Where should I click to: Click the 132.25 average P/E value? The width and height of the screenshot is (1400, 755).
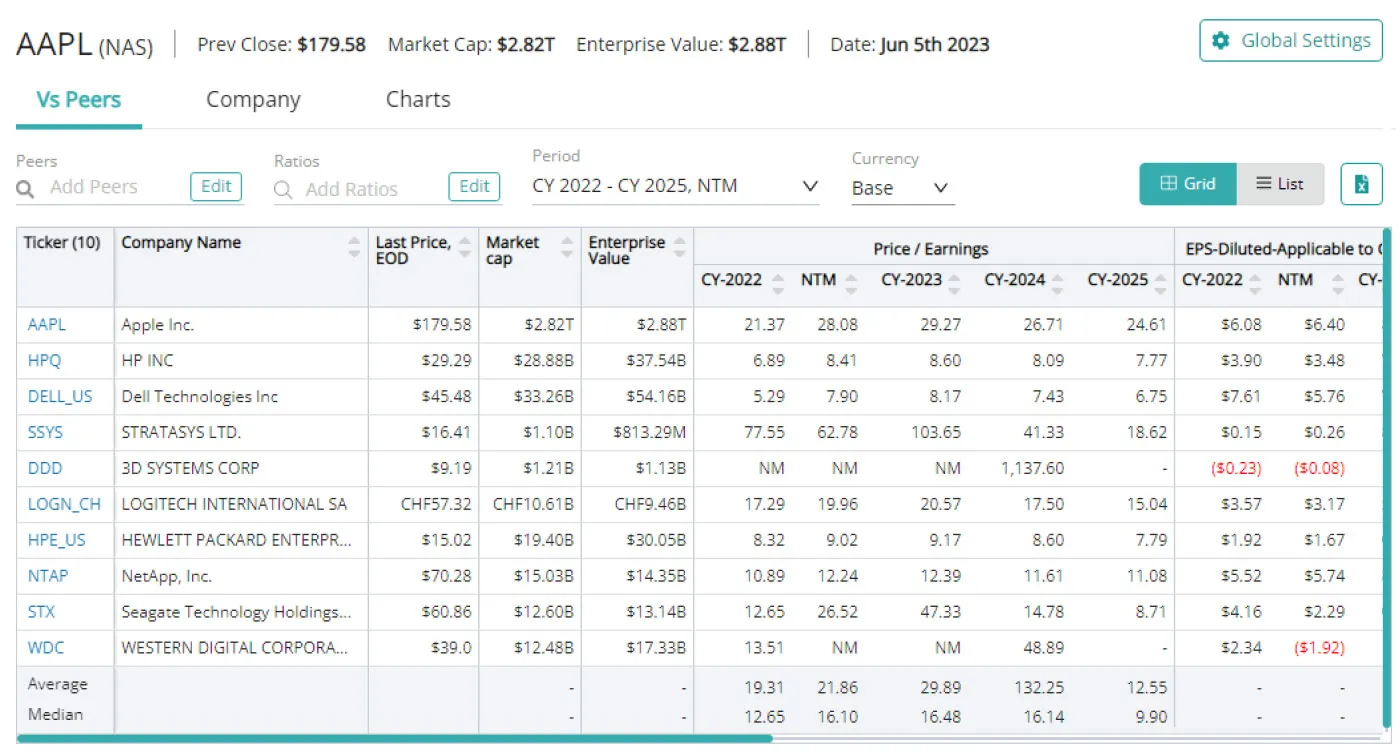1038,688
